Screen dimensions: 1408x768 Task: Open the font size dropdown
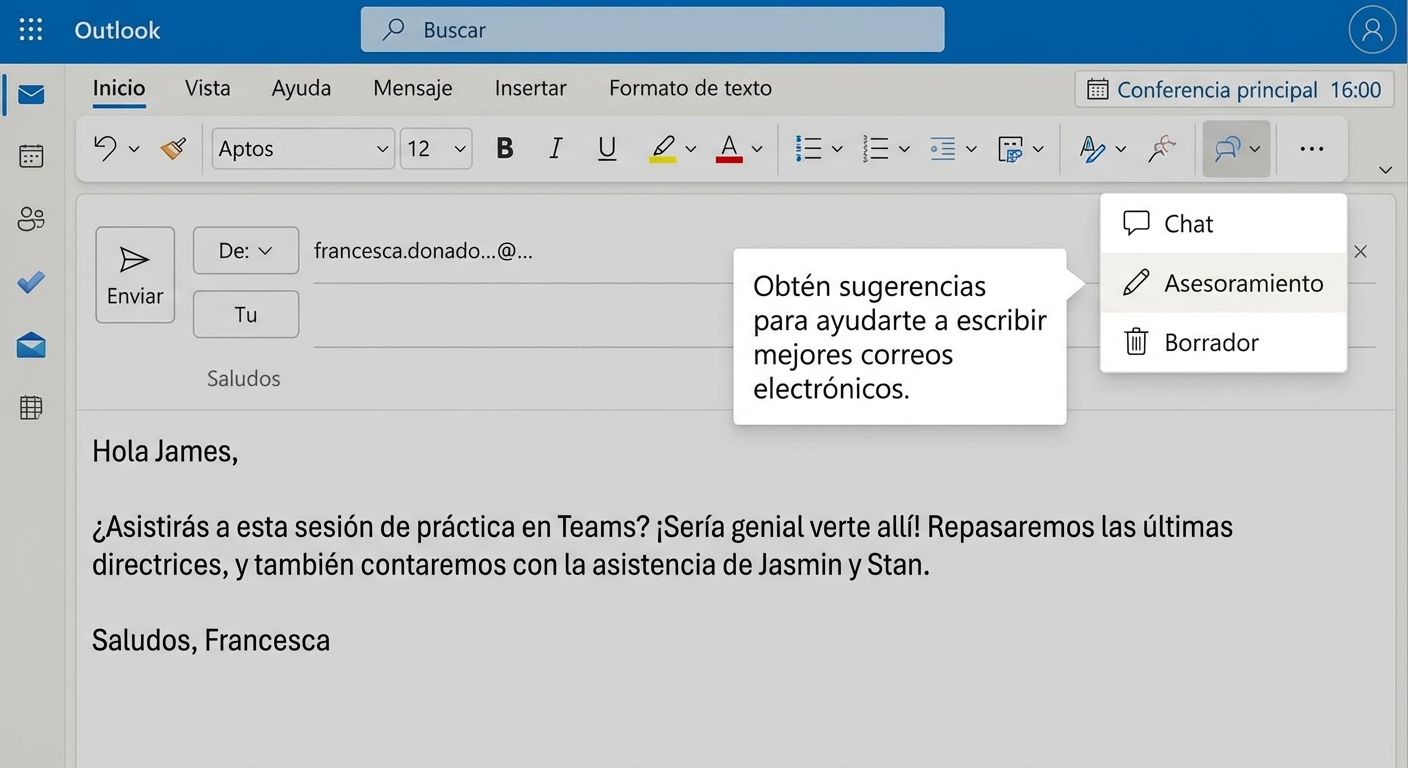coord(436,148)
